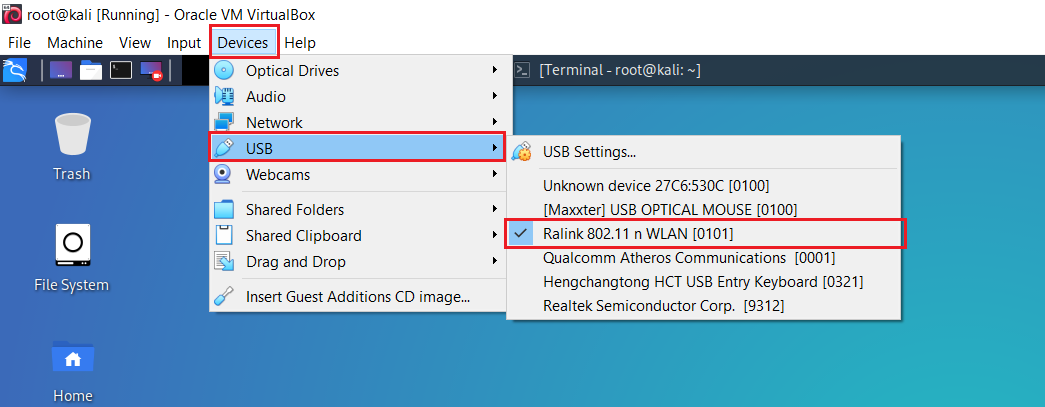Screen dimensions: 1045x407
Task: Click the terminal launcher icon in panel
Action: pos(121,70)
